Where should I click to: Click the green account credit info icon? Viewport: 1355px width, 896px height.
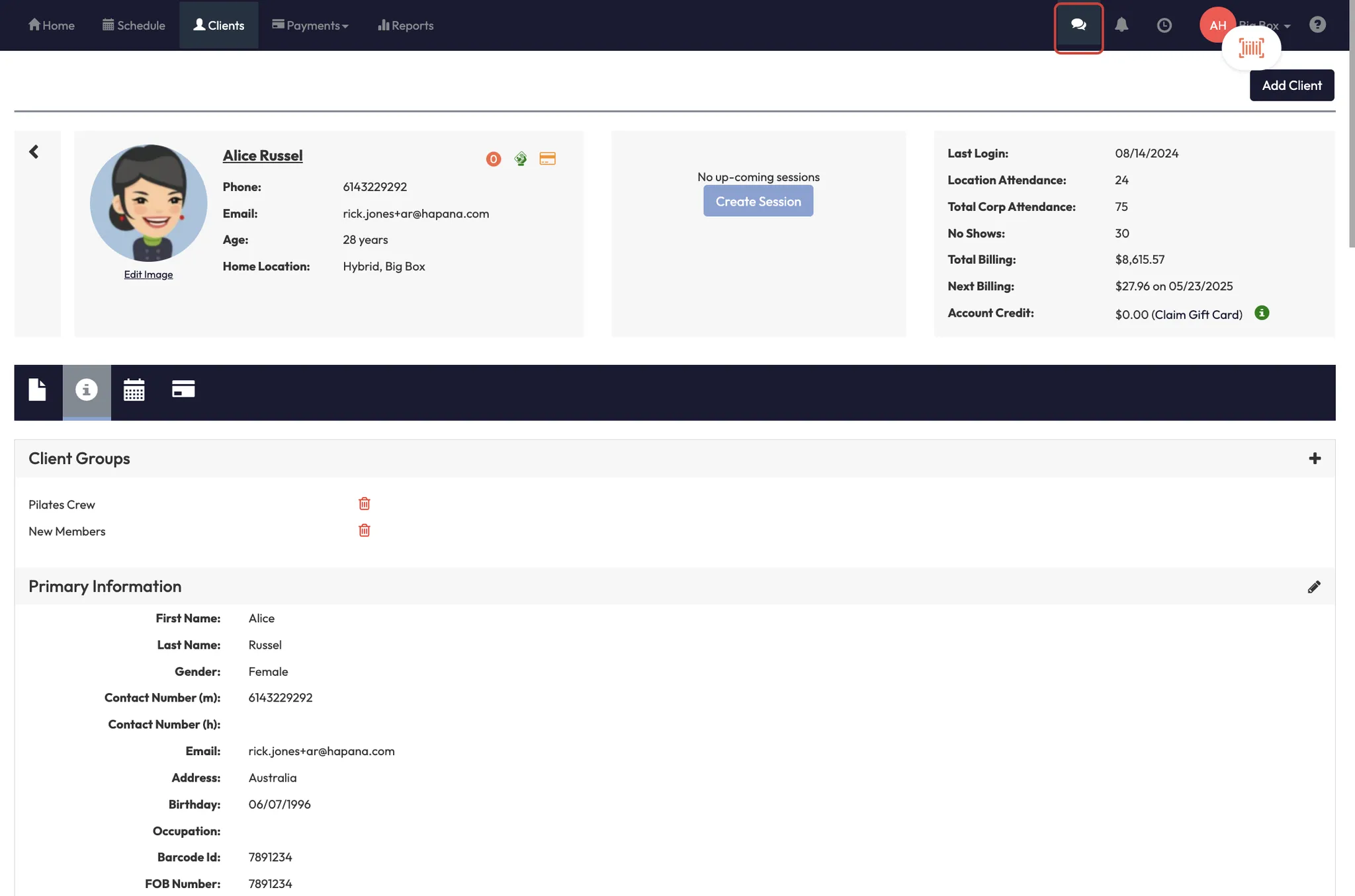pyautogui.click(x=1261, y=313)
